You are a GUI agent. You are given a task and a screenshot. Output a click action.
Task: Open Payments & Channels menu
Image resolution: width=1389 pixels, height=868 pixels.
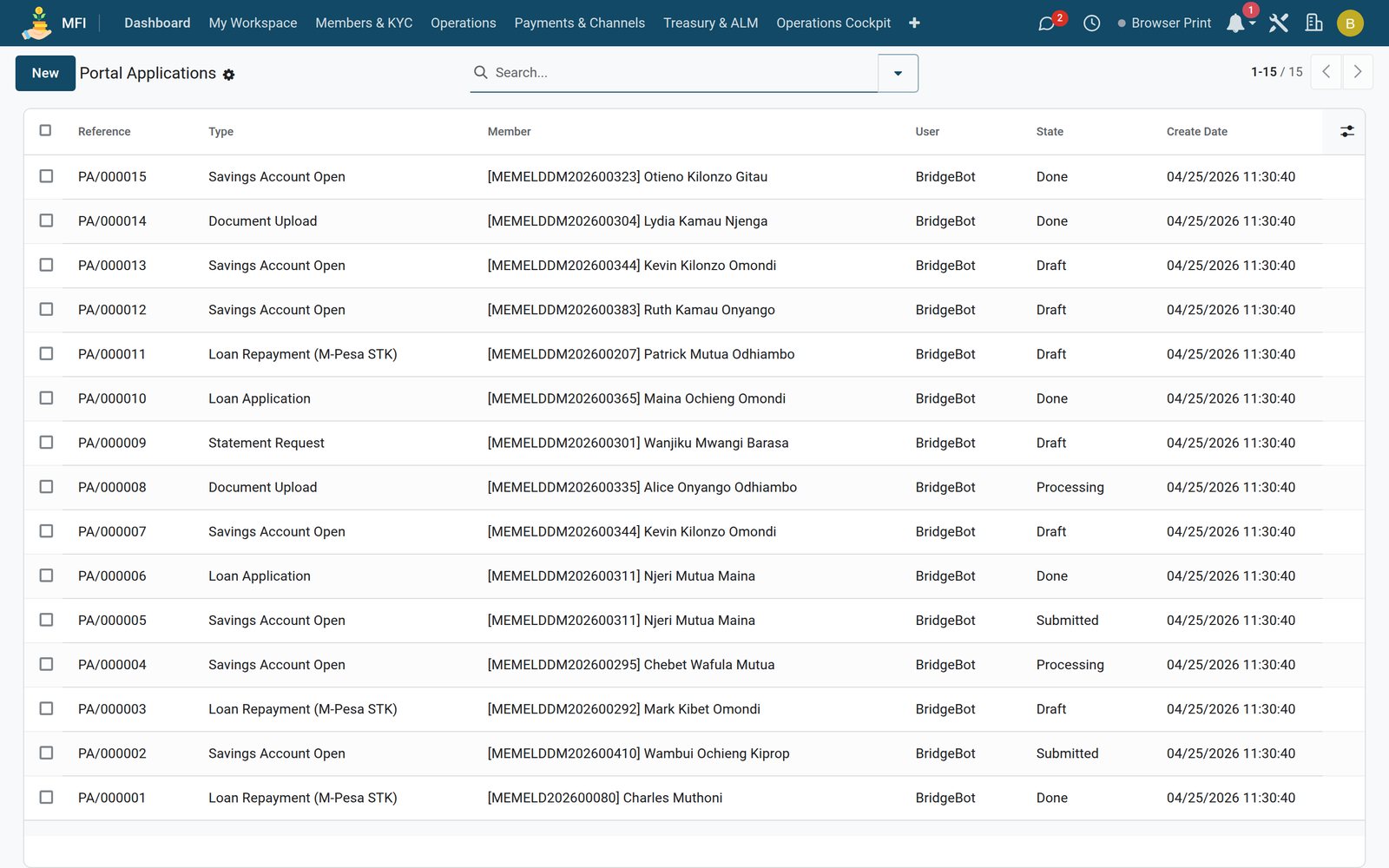[x=579, y=23]
